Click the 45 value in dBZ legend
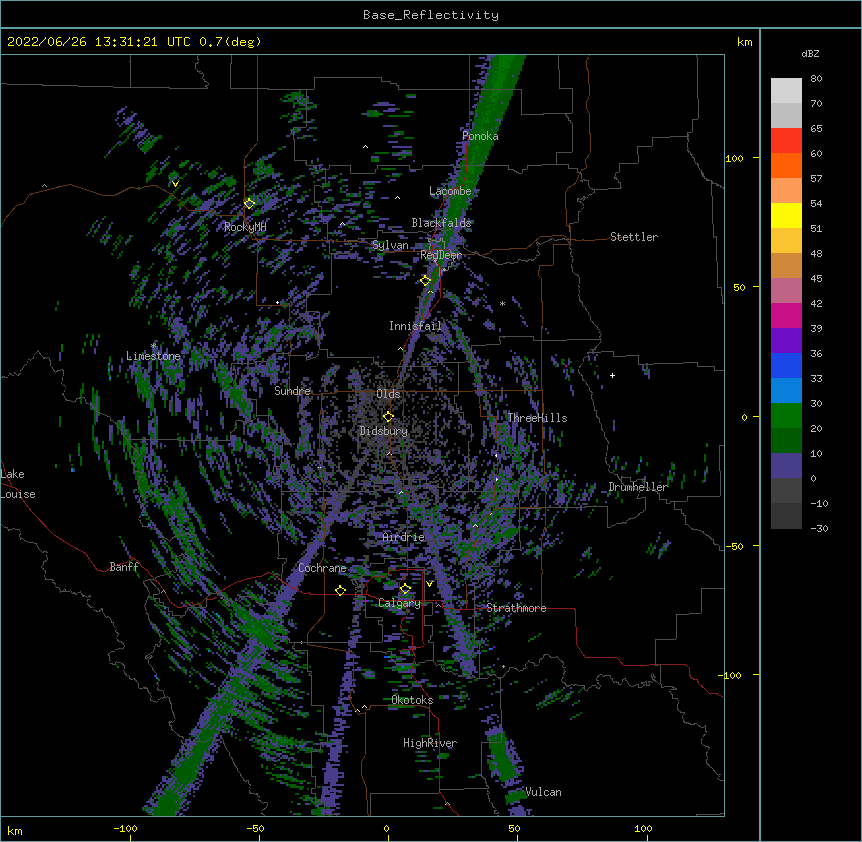This screenshot has width=862, height=842. point(816,278)
